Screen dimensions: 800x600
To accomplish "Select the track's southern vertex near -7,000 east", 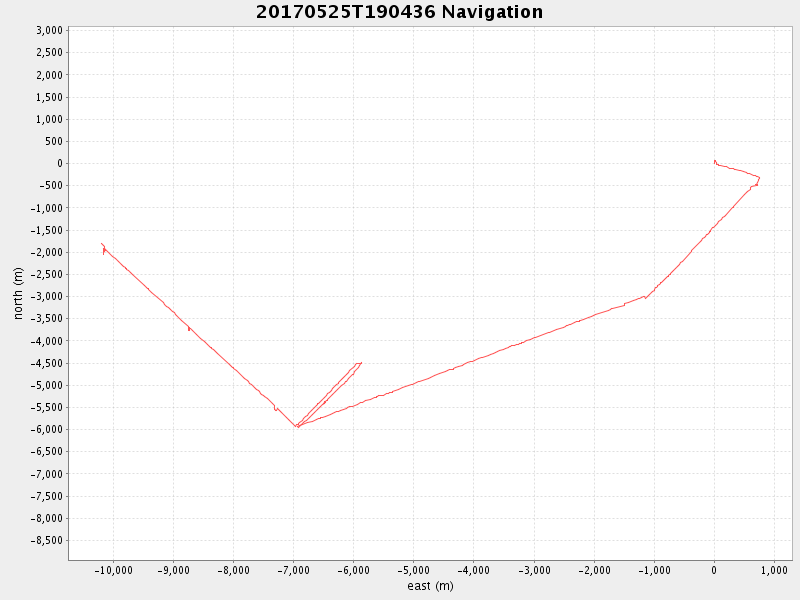I will (297, 427).
